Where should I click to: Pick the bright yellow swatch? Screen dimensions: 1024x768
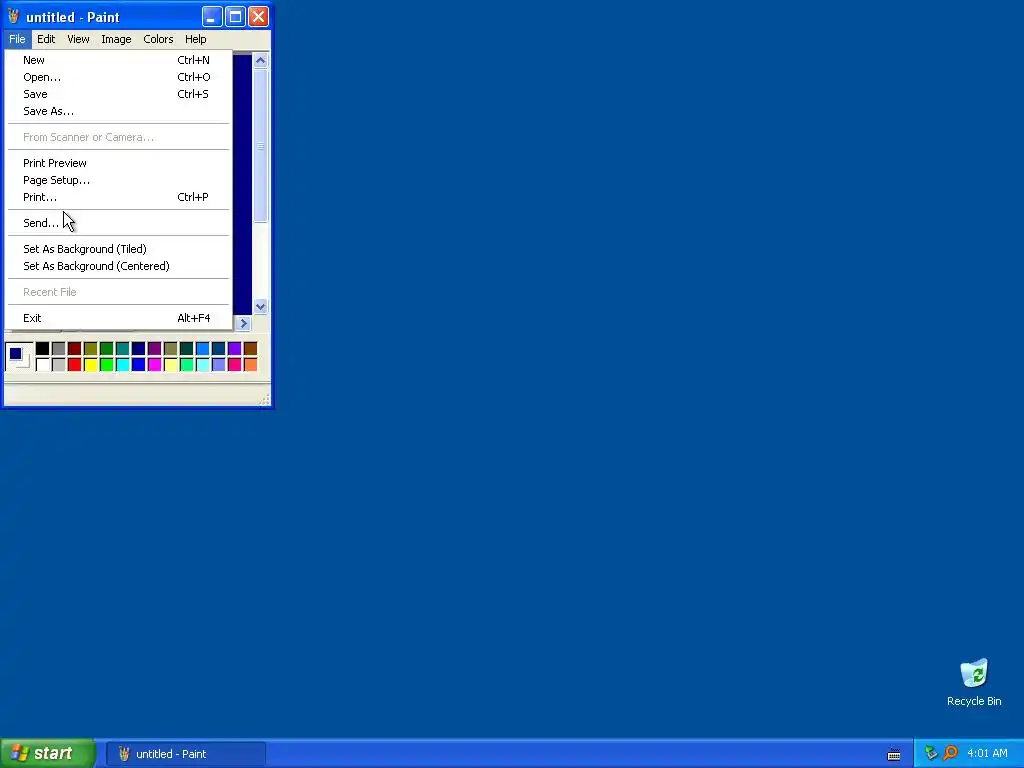point(91,364)
